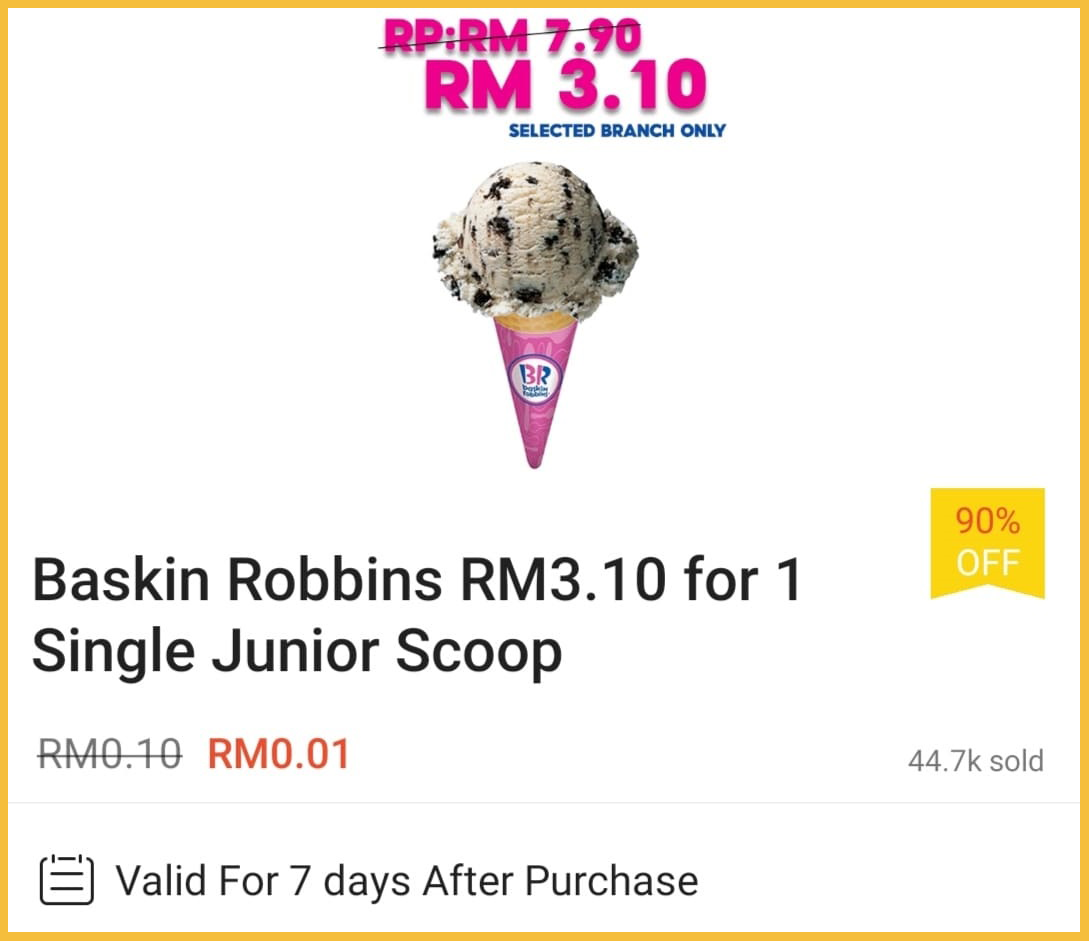This screenshot has width=1089, height=941.
Task: Click the 90% OFF yellow badge
Action: pos(988,543)
